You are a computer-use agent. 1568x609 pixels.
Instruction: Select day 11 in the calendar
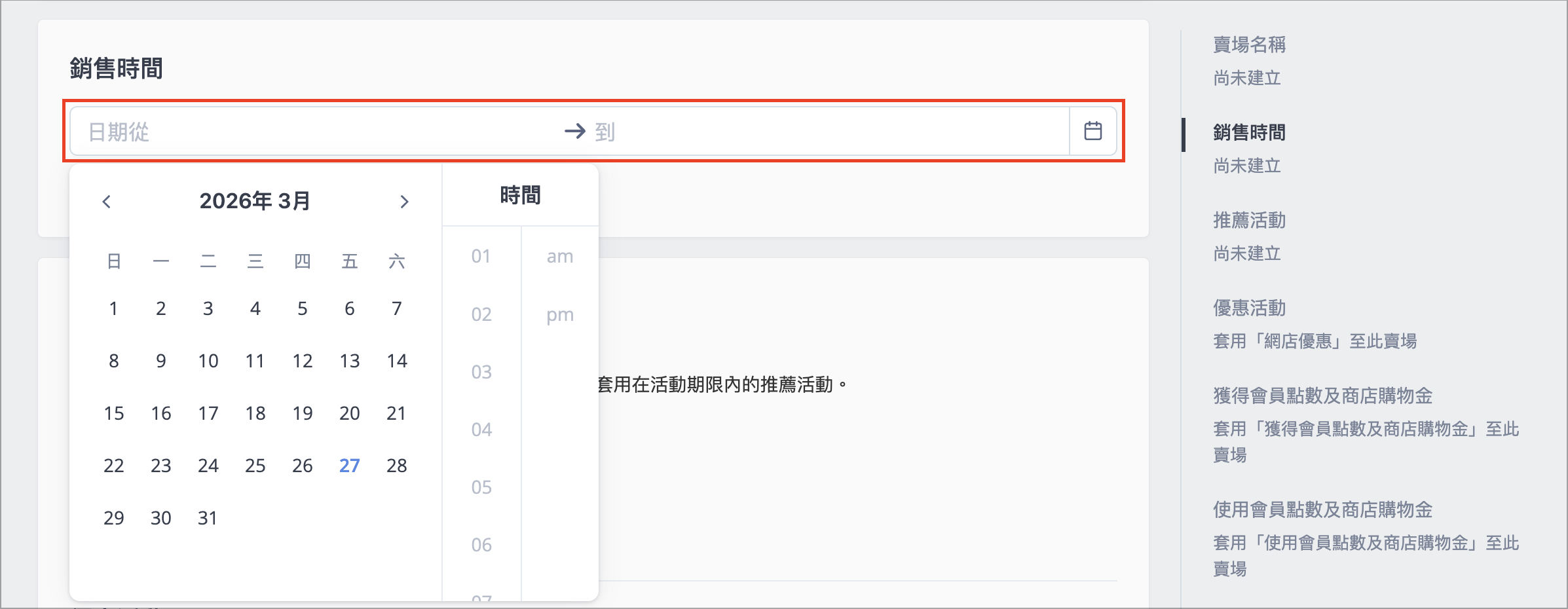tap(255, 361)
